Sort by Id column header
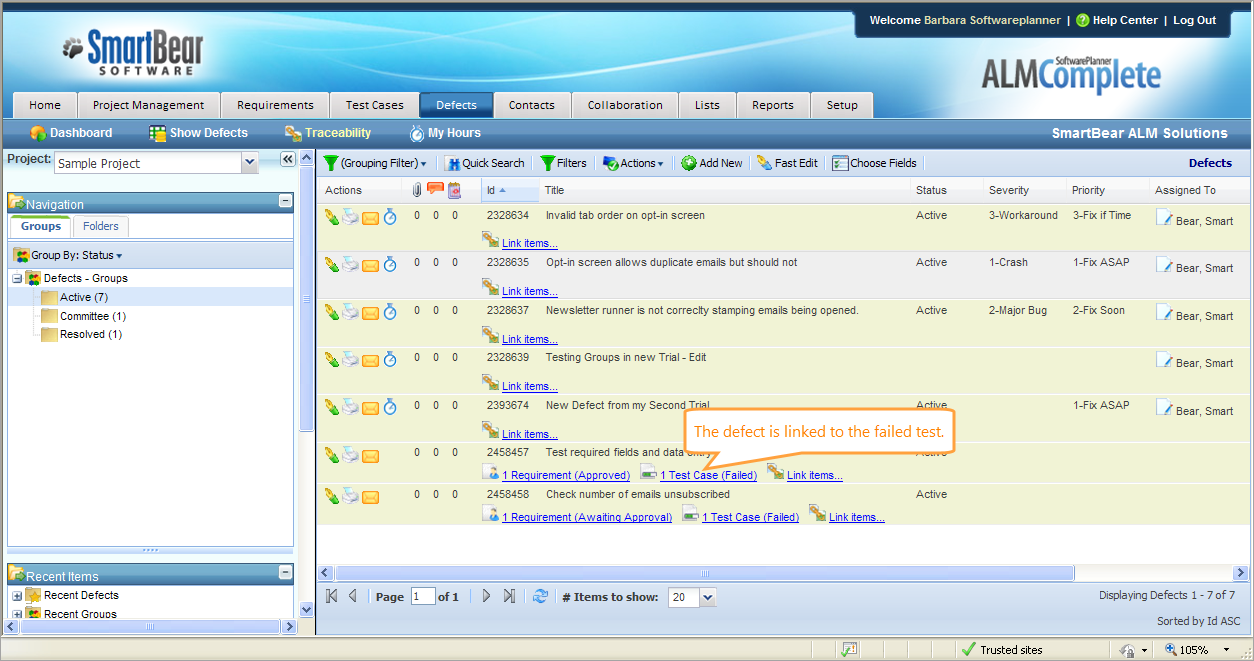 (510, 190)
